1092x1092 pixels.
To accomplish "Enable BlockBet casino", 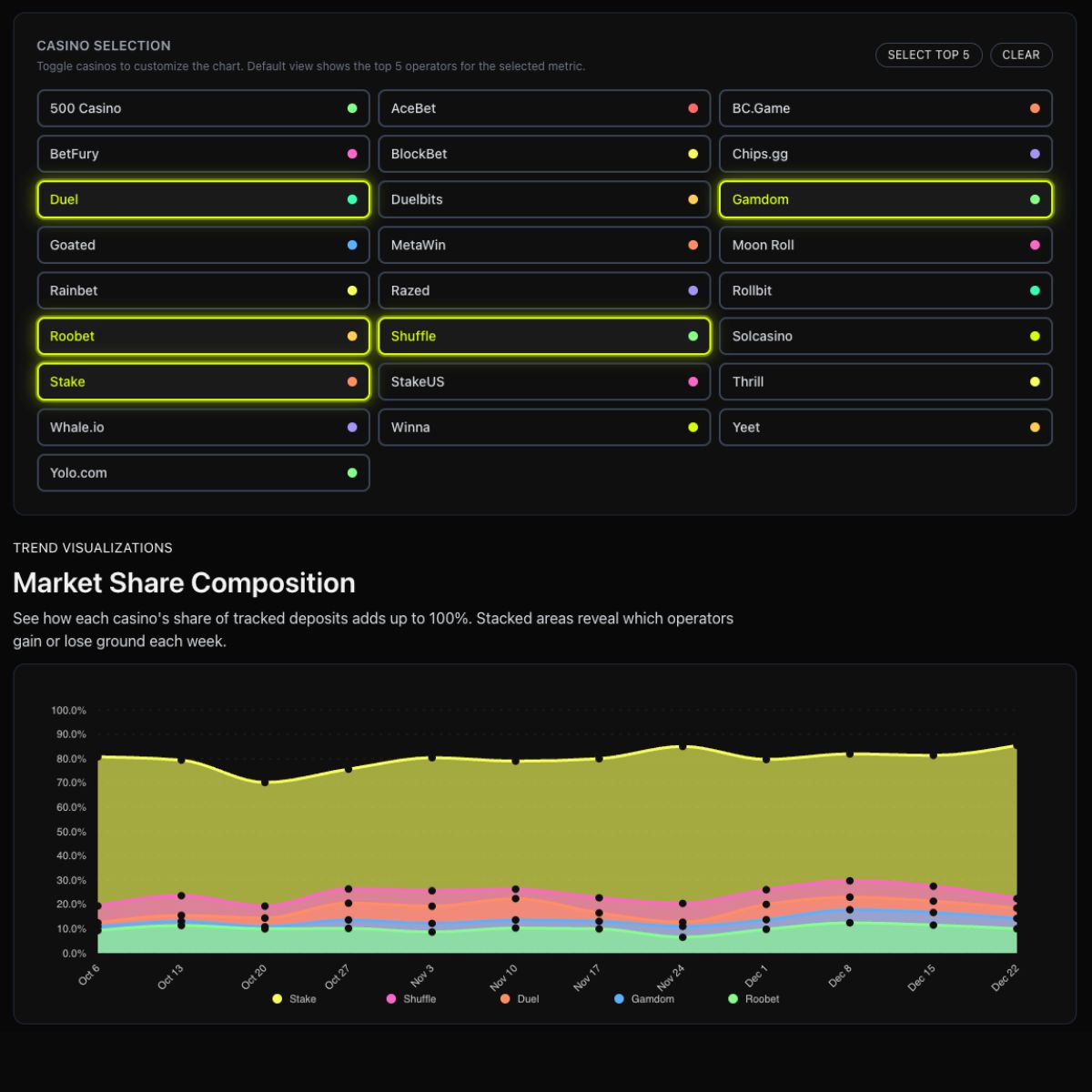I will pyautogui.click(x=544, y=154).
